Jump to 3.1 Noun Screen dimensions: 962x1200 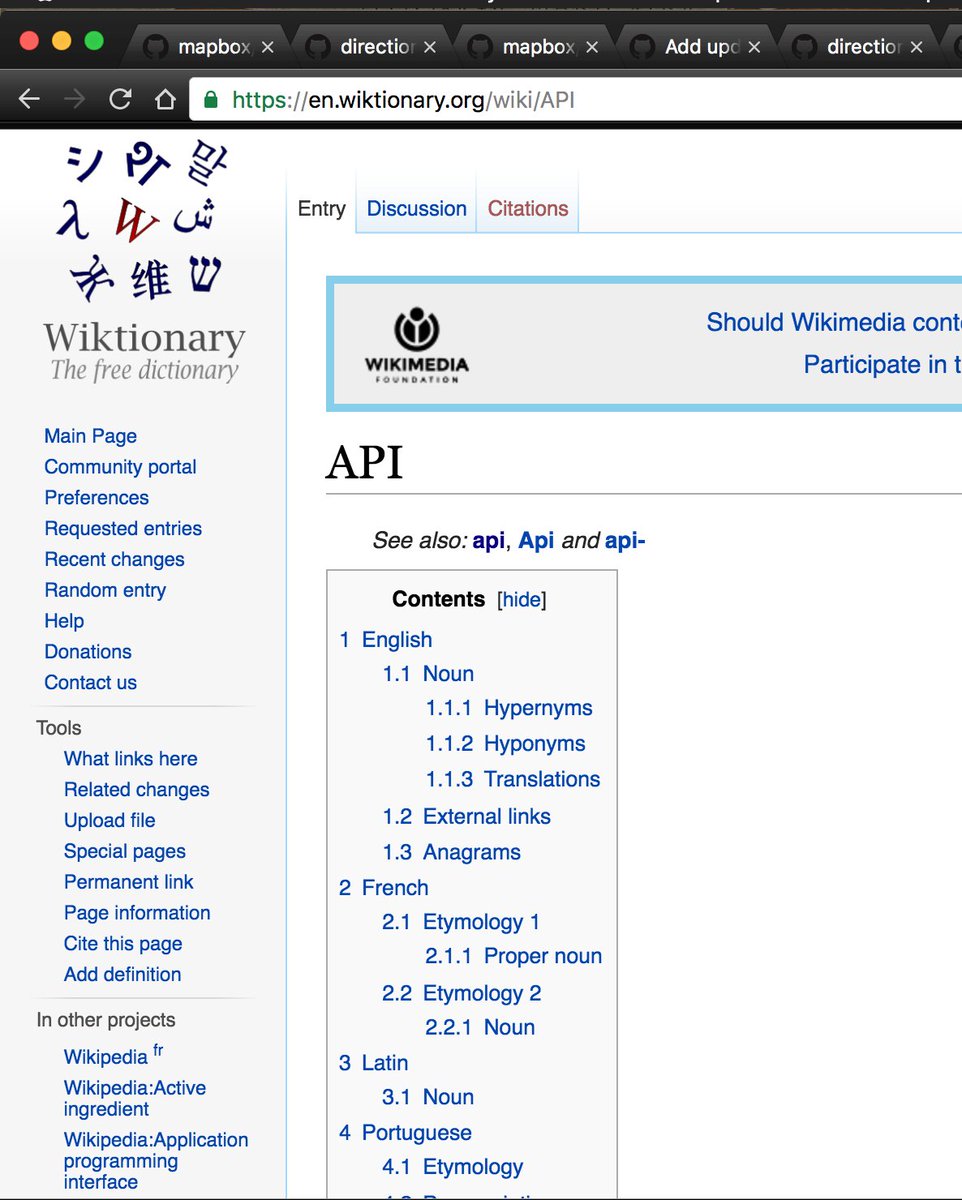tap(428, 1097)
